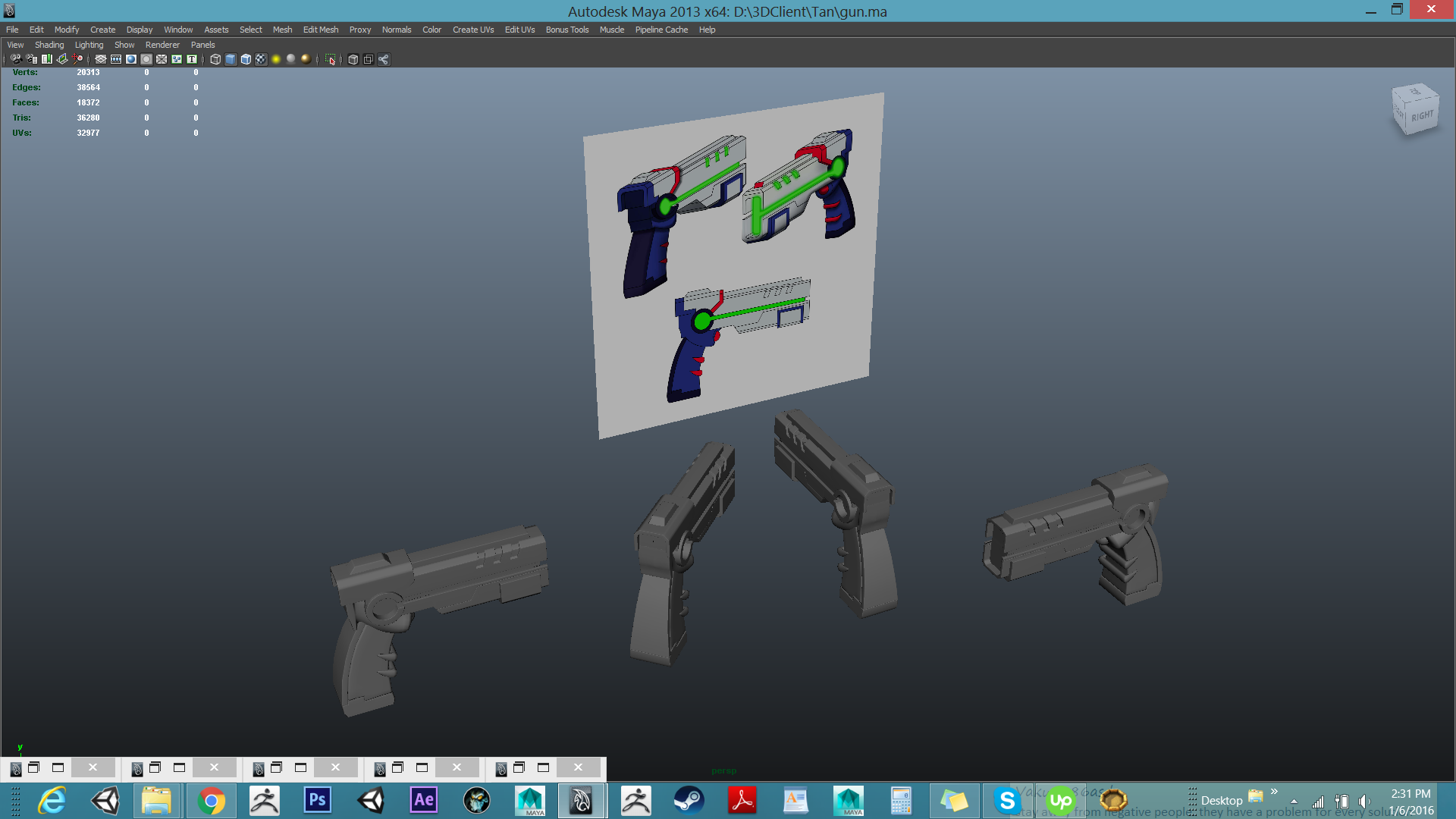Viewport: 1456px width, 819px height.
Task: Toggle Wireframe on Shaded mode
Action: [246, 59]
